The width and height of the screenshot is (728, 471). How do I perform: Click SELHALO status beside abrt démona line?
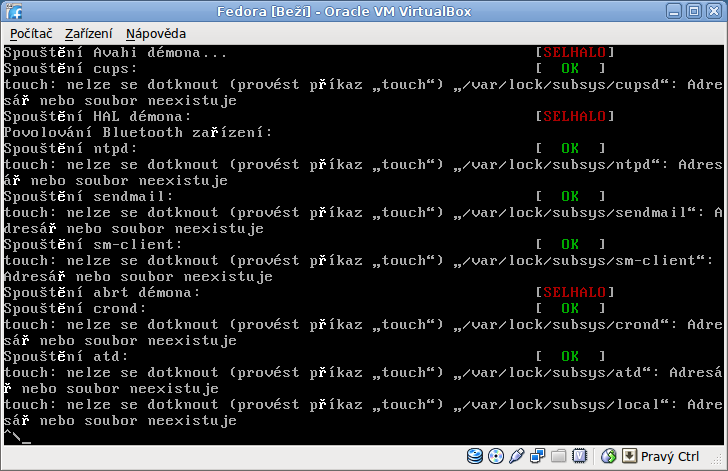pos(575,292)
